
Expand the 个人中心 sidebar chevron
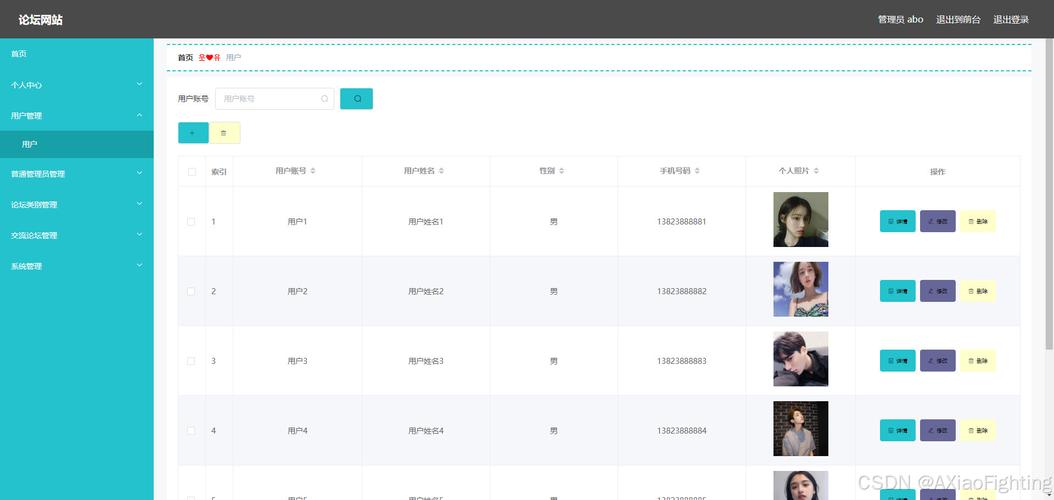[x=139, y=85]
